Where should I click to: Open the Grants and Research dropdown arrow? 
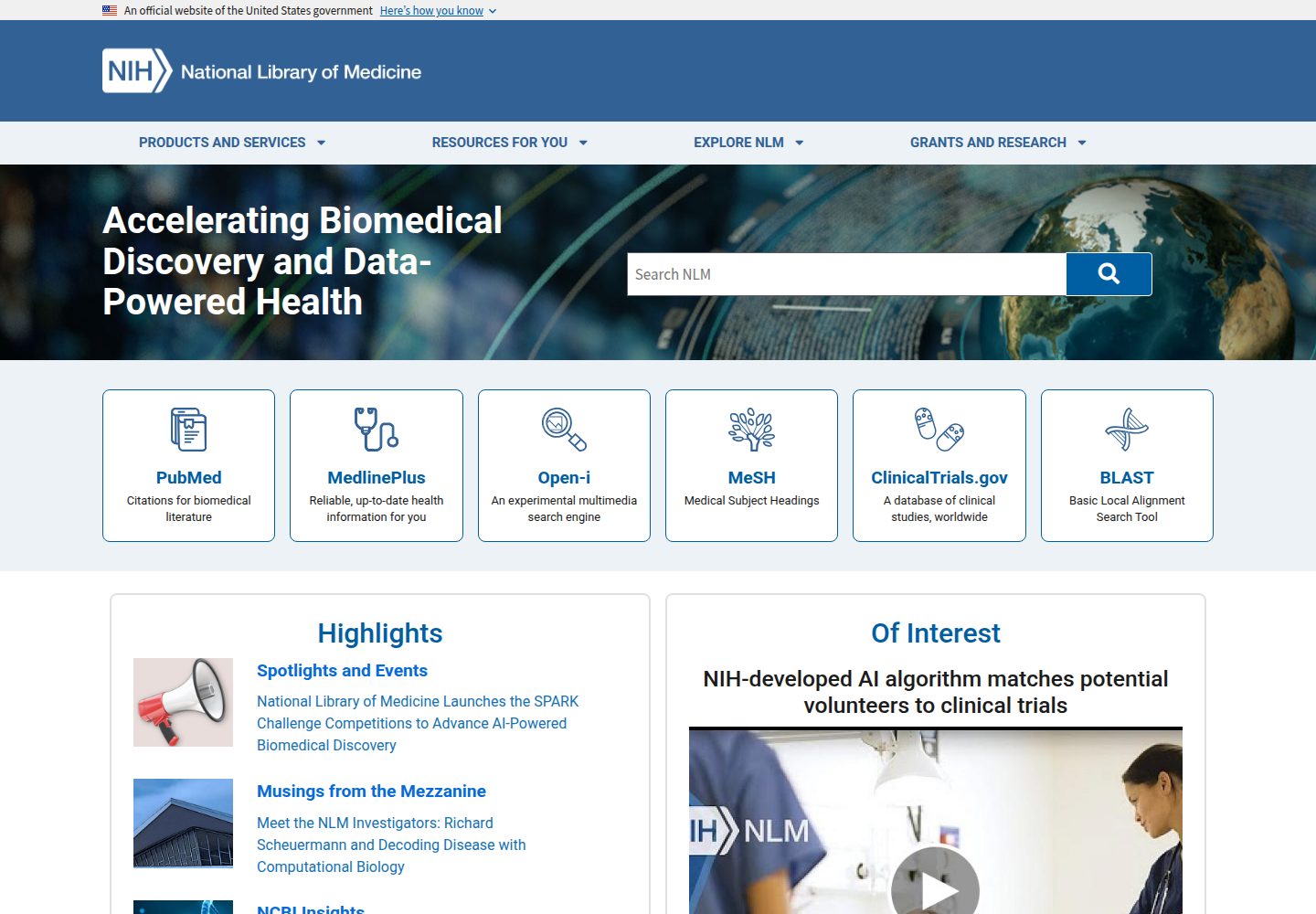1082,143
